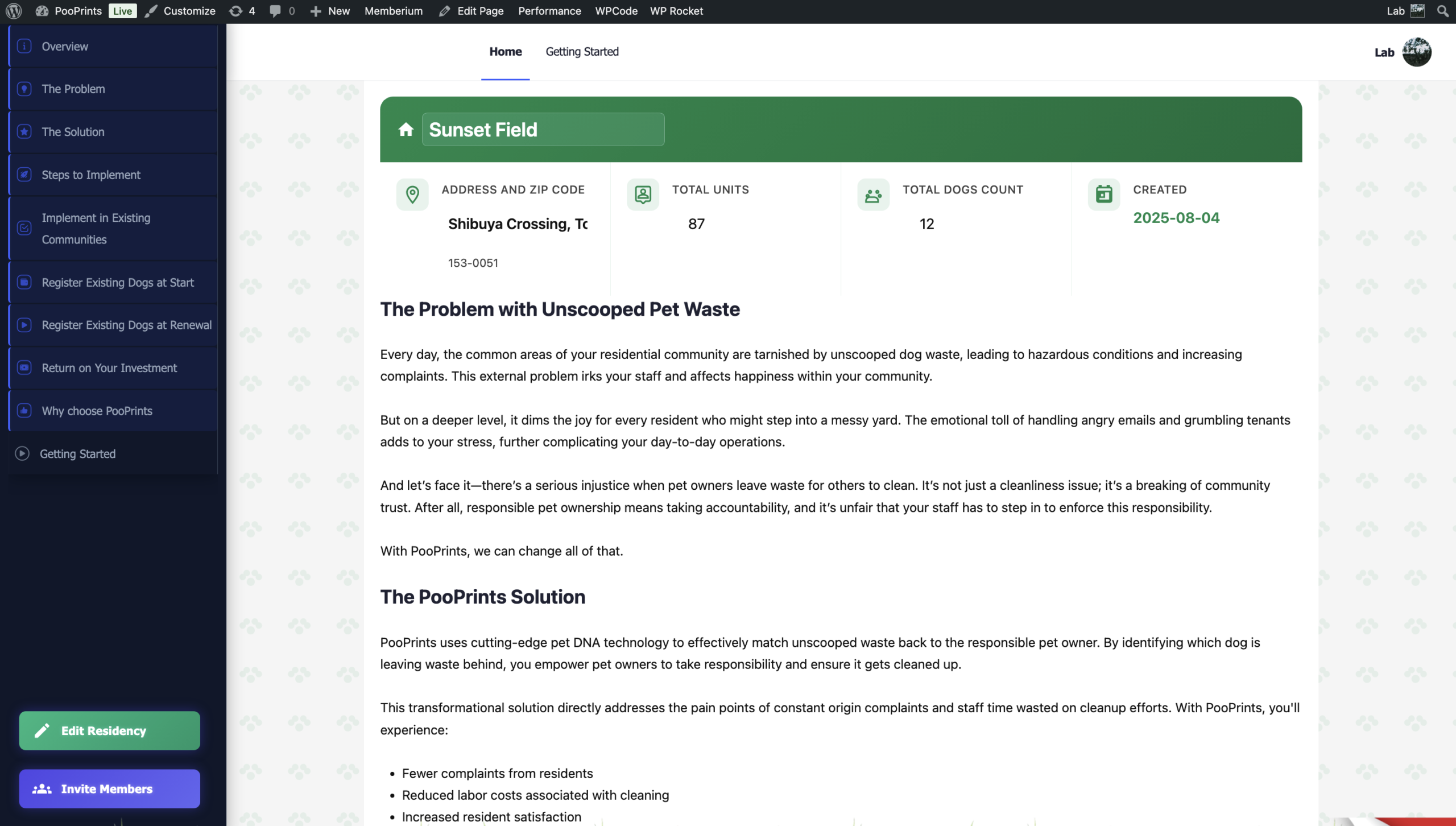Click the Sunset Field name input field
This screenshot has width=1456, height=826.
click(x=543, y=130)
